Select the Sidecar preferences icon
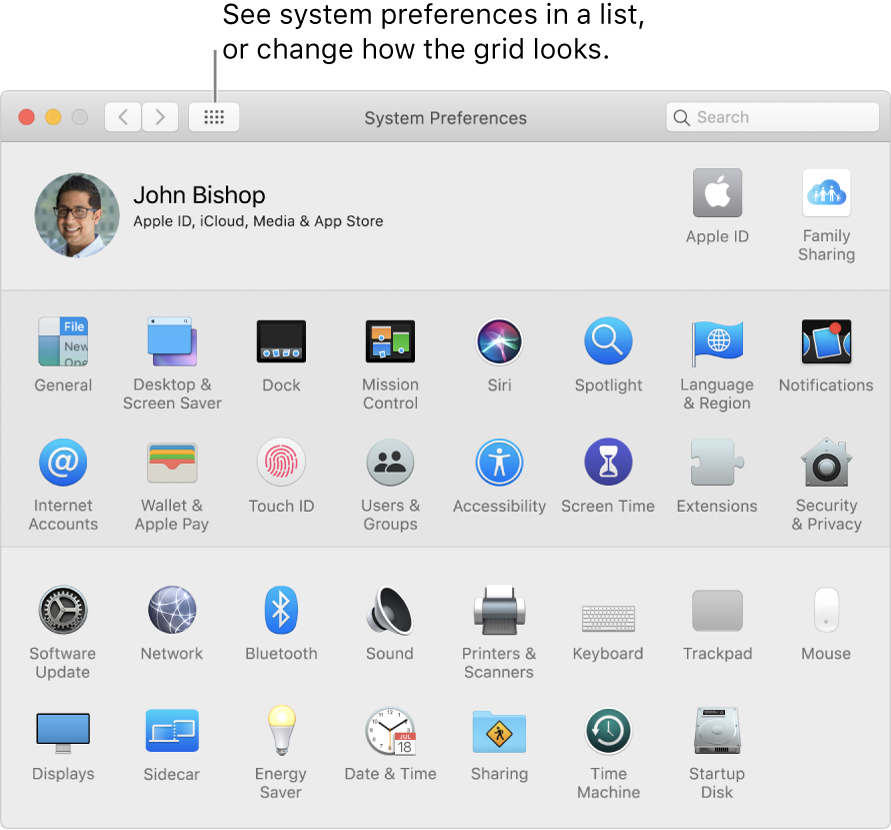891x830 pixels. (172, 730)
